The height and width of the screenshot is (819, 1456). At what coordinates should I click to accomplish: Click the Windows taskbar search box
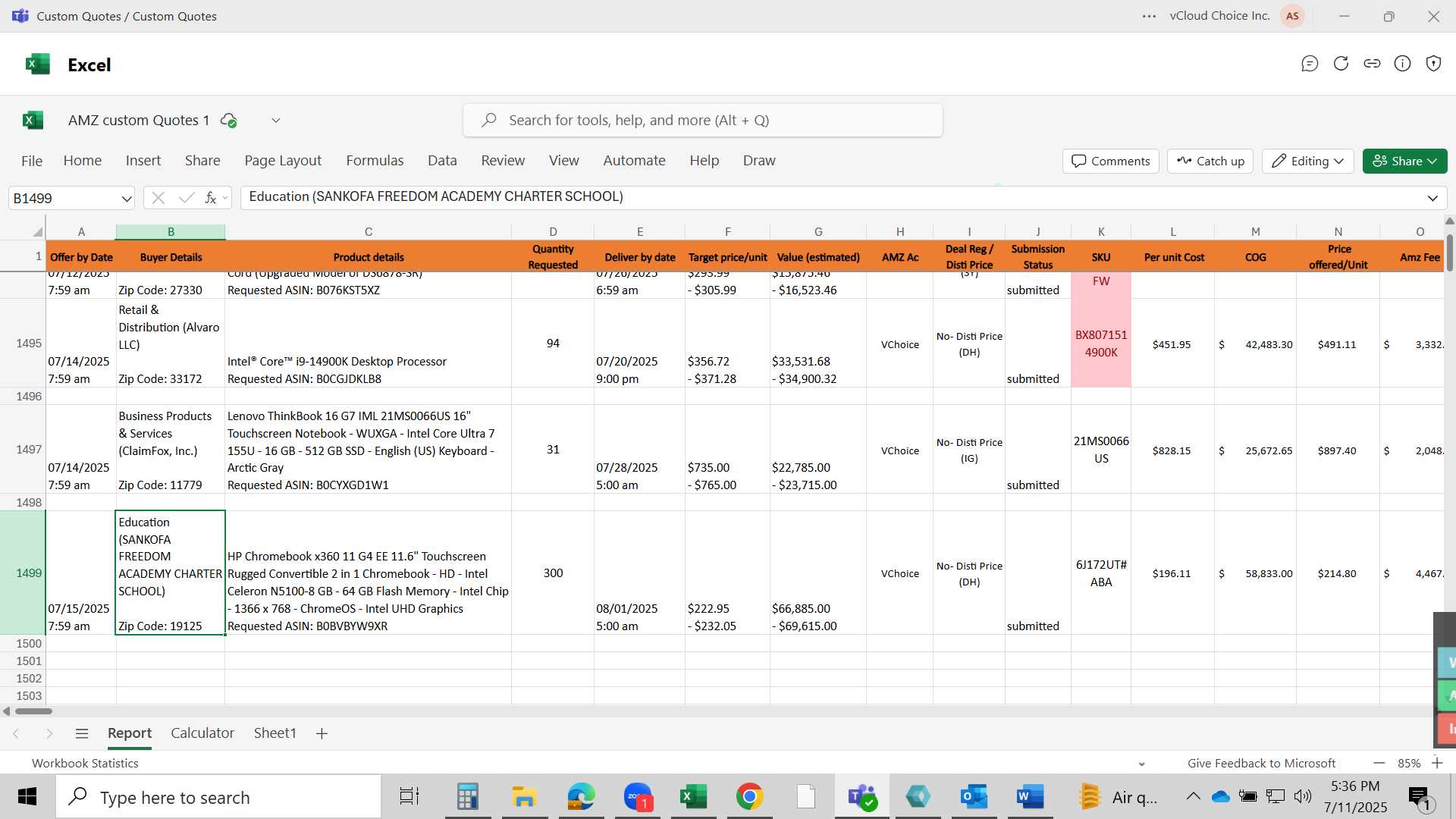tap(219, 797)
